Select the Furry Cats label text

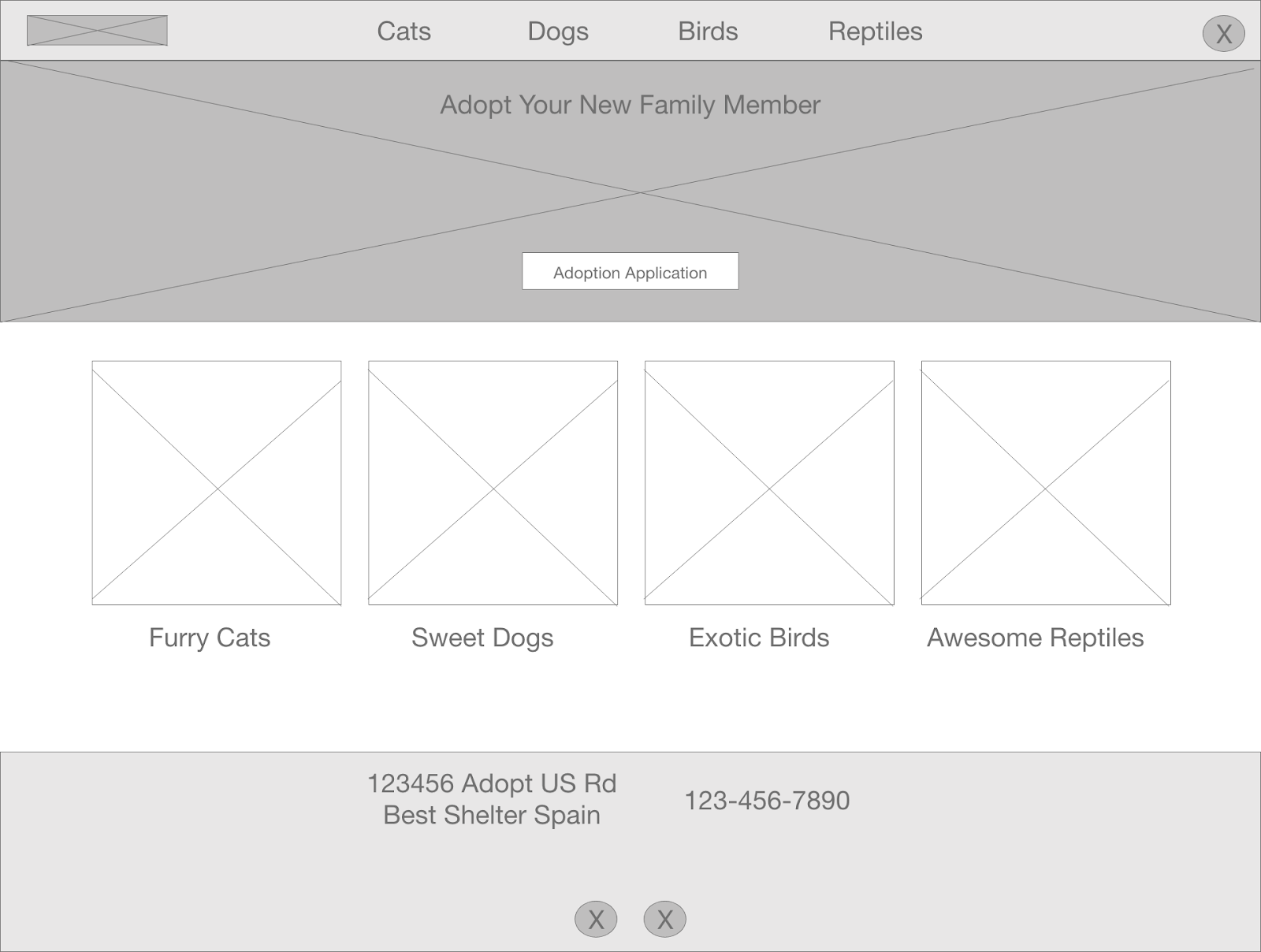[210, 638]
